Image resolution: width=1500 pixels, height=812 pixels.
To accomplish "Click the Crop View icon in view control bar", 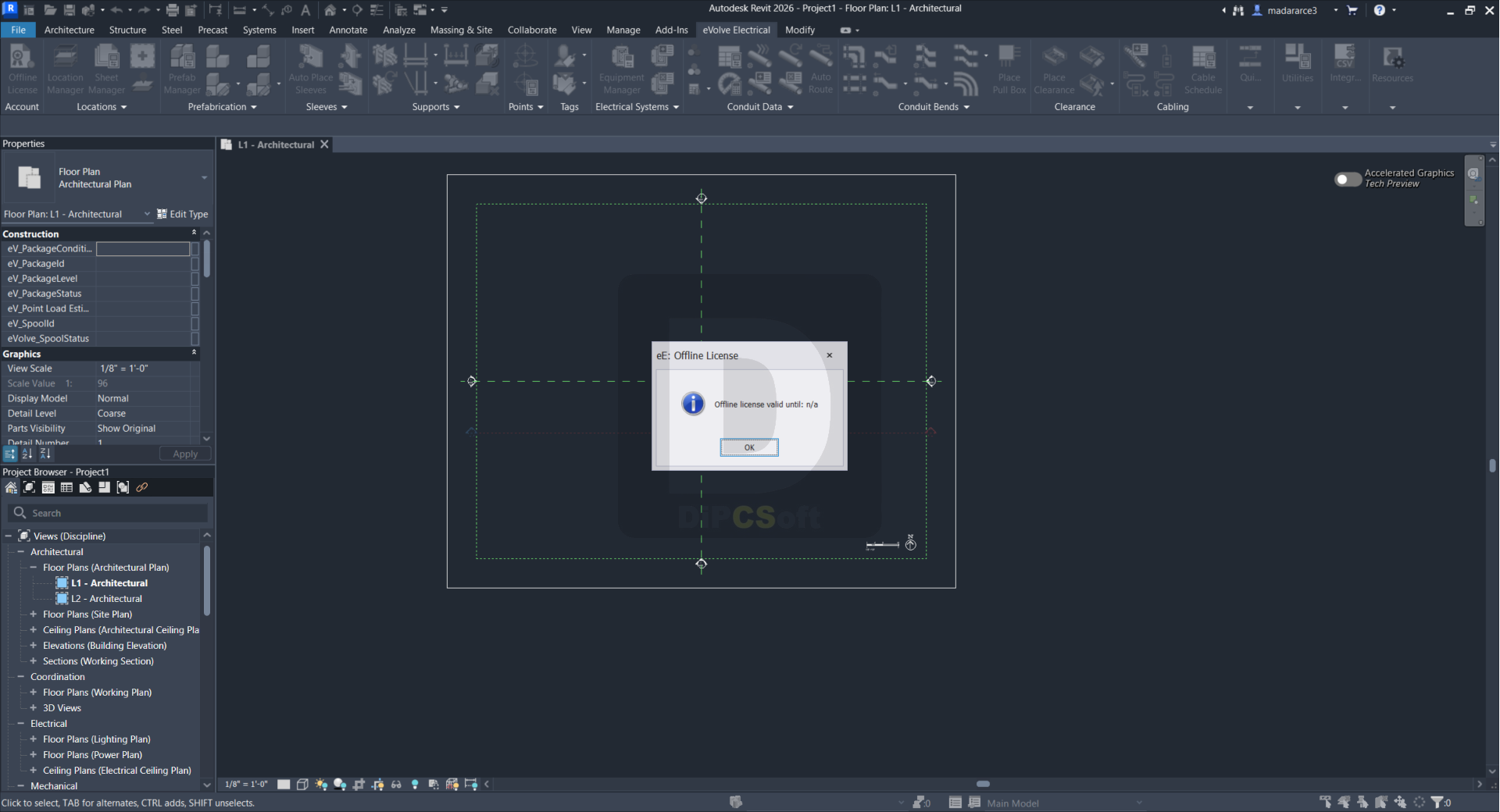I will point(359,784).
